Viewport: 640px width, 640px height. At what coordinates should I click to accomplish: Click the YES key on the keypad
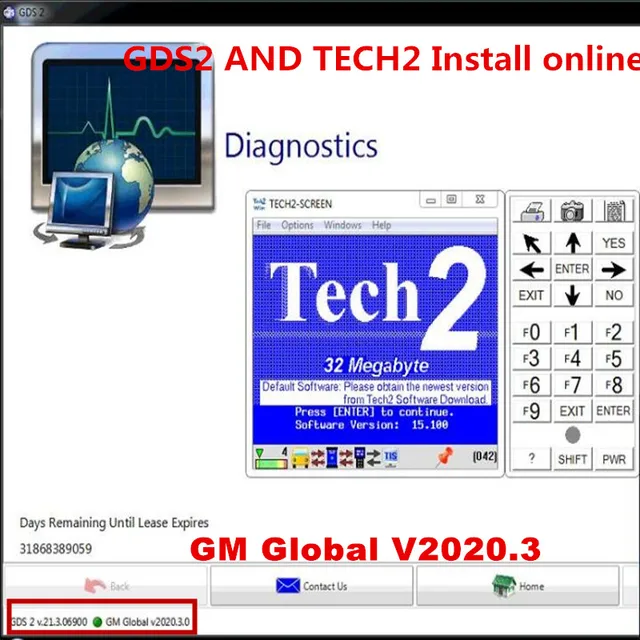[614, 243]
